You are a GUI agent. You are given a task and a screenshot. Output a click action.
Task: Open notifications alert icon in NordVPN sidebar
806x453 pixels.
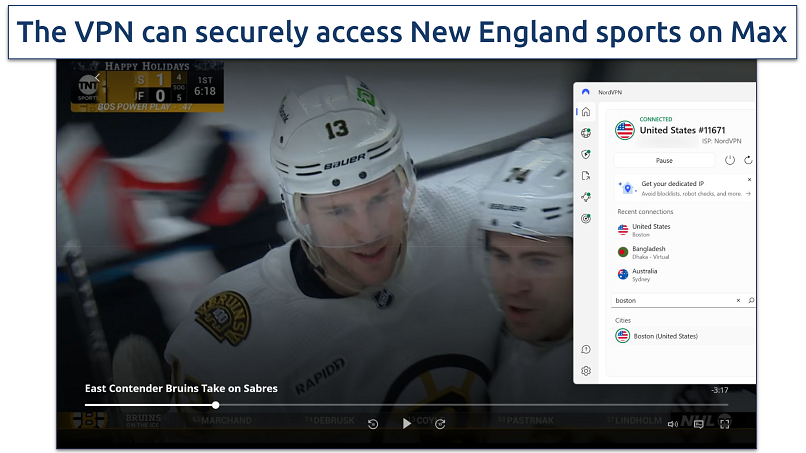click(x=585, y=350)
